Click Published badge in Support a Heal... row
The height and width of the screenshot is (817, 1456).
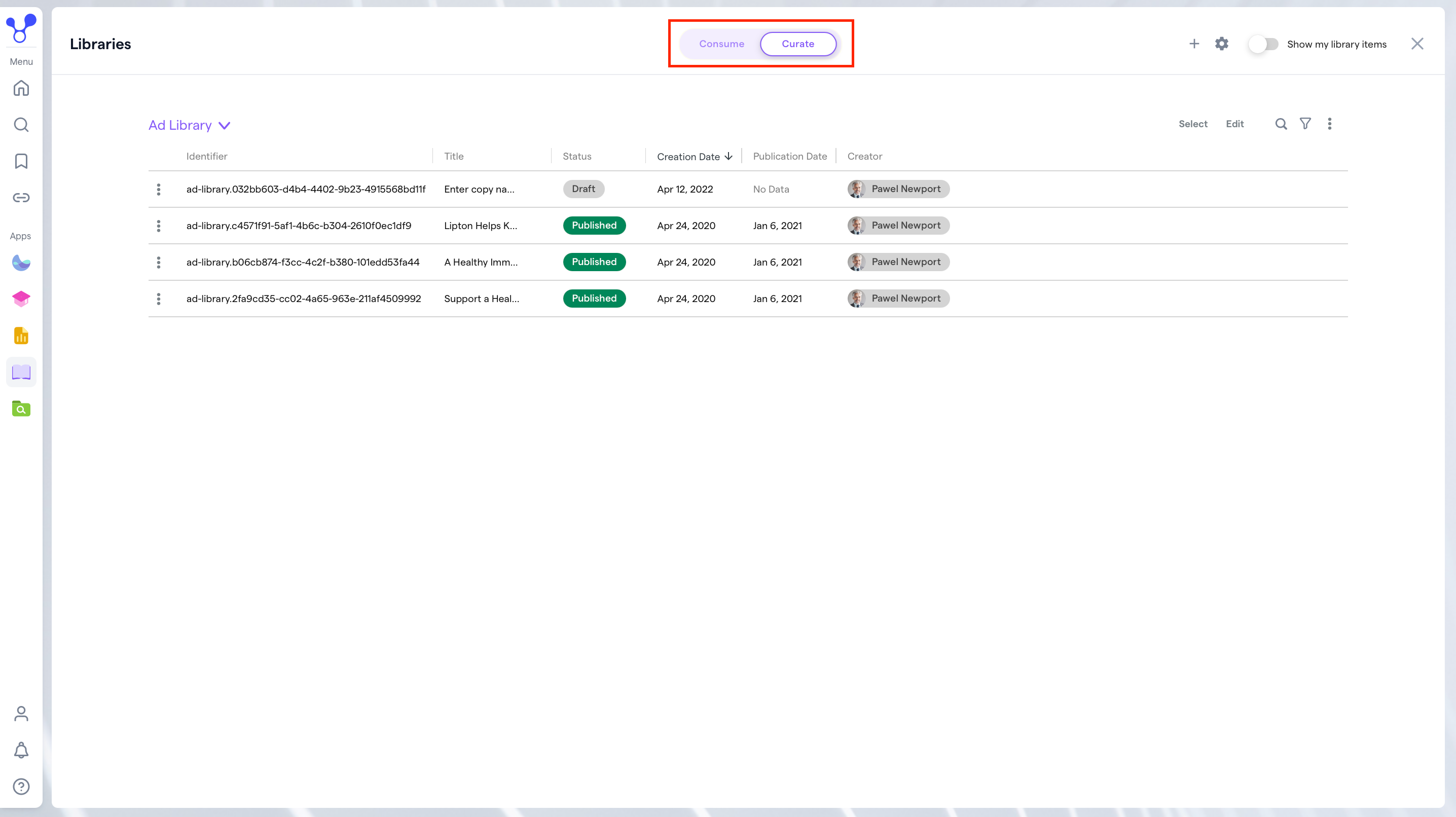(x=594, y=299)
